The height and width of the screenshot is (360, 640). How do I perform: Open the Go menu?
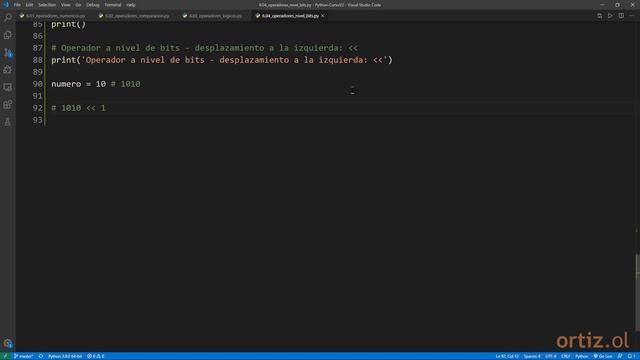78,5
